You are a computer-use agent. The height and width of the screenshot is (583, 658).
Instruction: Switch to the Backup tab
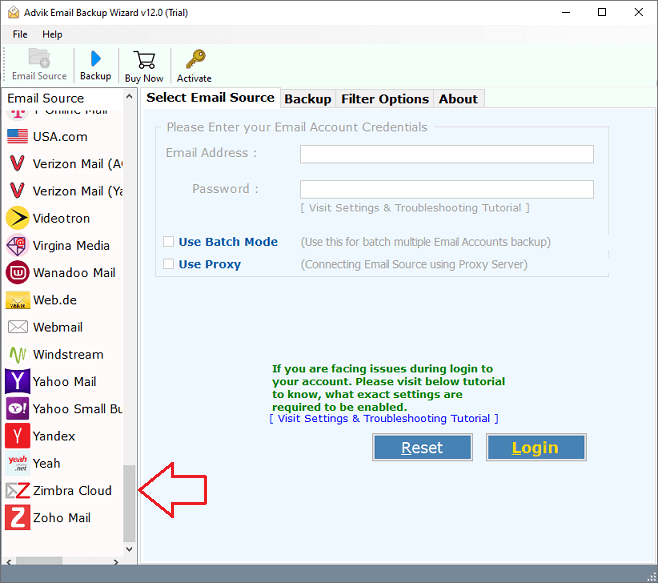coord(308,99)
